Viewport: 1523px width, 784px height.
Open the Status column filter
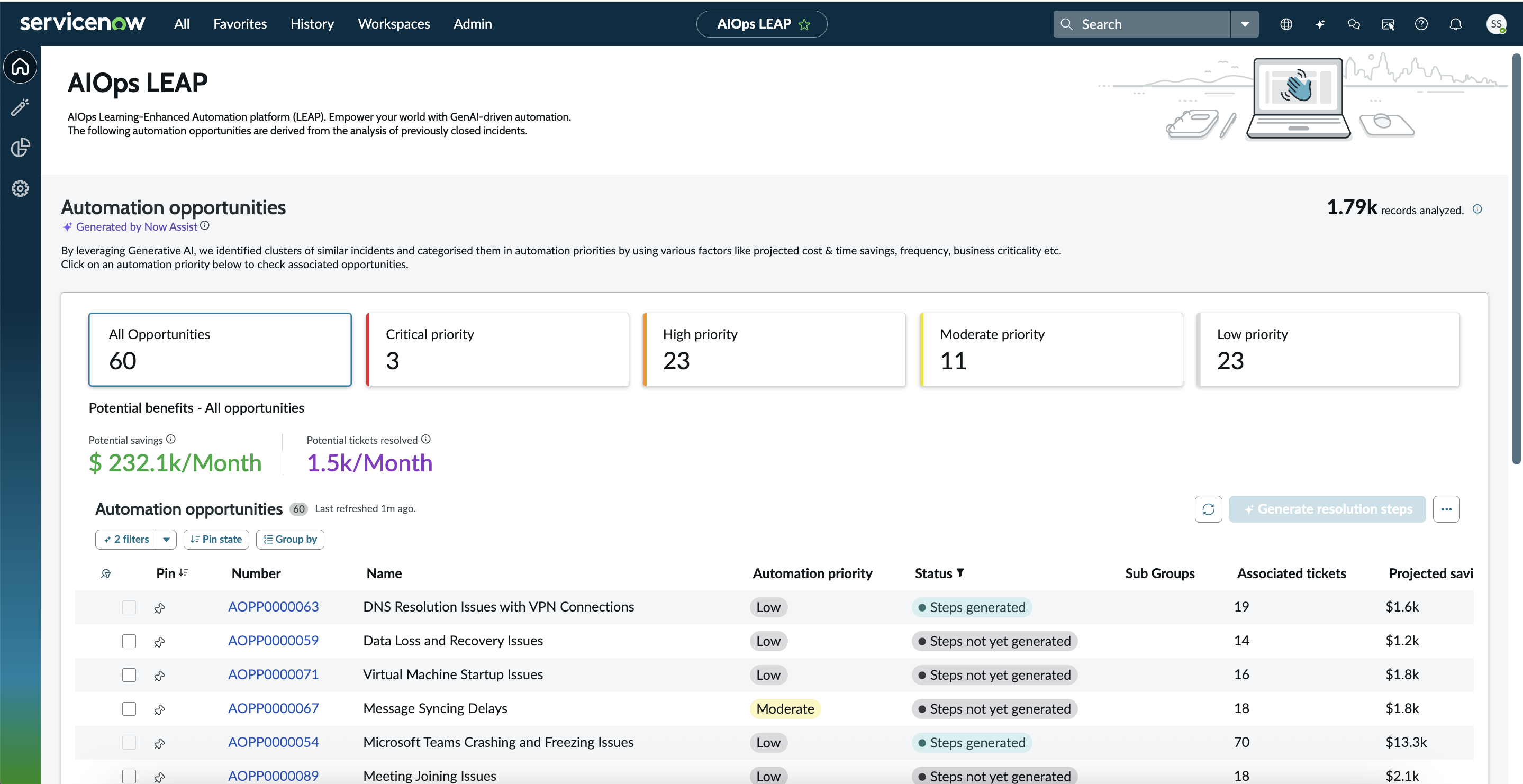pyautogui.click(x=961, y=572)
